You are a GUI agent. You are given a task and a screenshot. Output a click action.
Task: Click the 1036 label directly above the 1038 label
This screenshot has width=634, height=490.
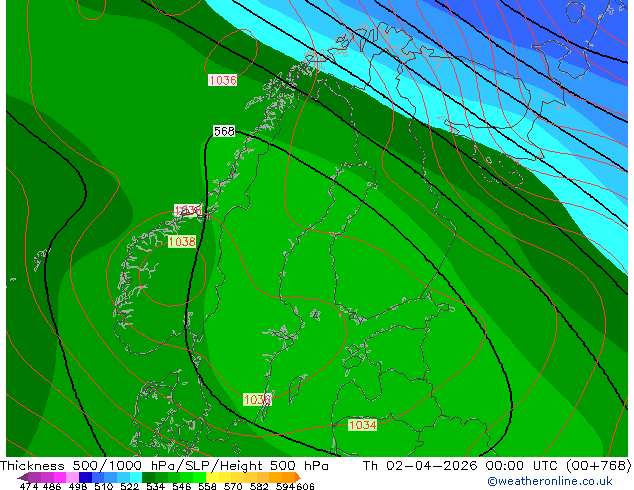coord(188,210)
